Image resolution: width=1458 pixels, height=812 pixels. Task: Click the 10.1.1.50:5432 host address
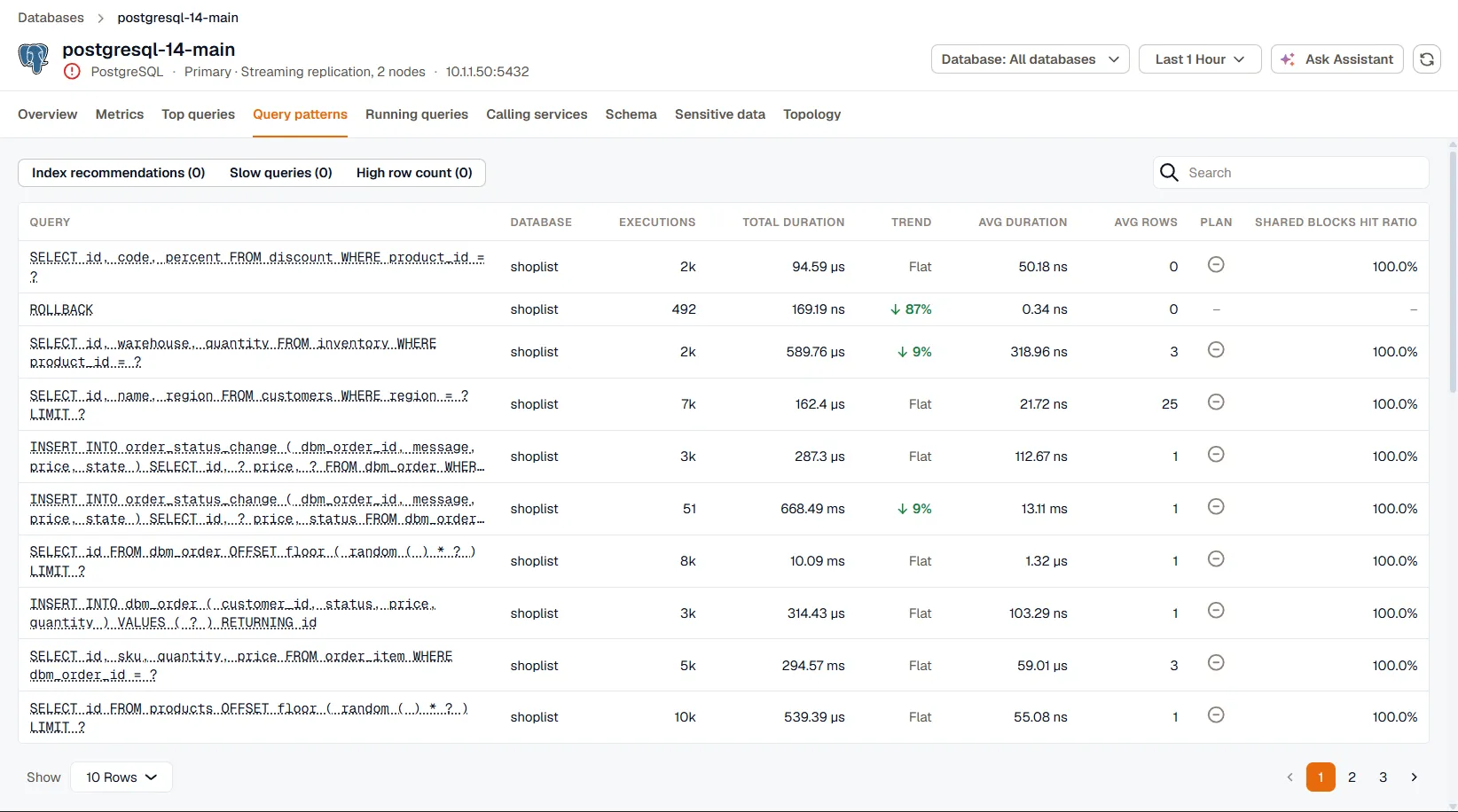click(487, 72)
